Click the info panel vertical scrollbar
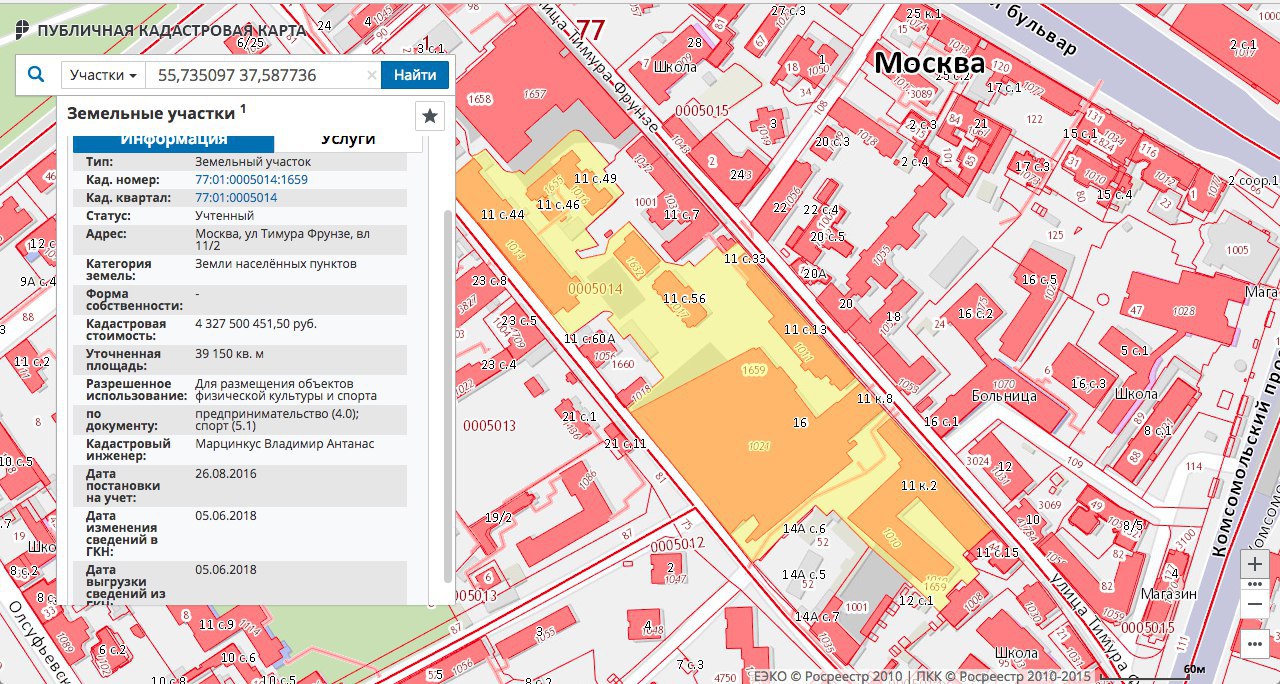 click(x=447, y=395)
